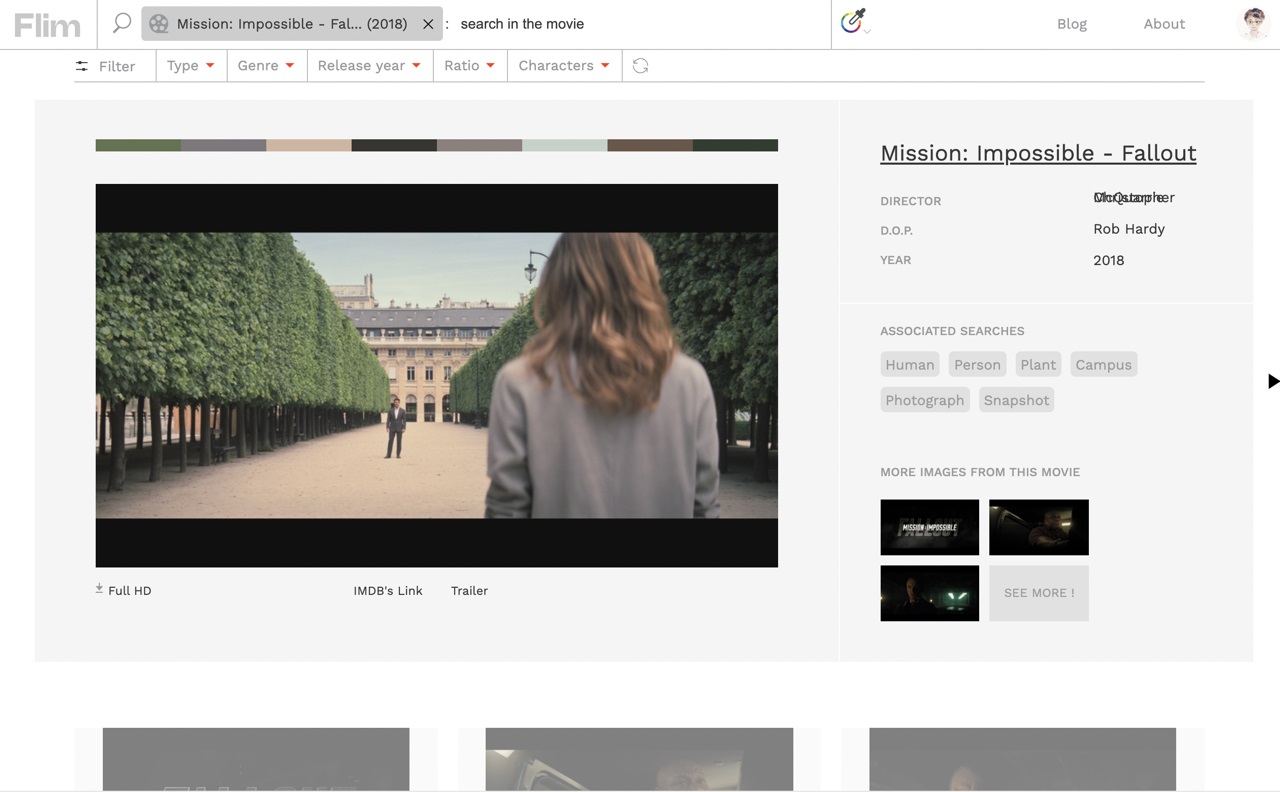Open the Trailer link
The height and width of the screenshot is (792, 1280).
[x=469, y=591]
